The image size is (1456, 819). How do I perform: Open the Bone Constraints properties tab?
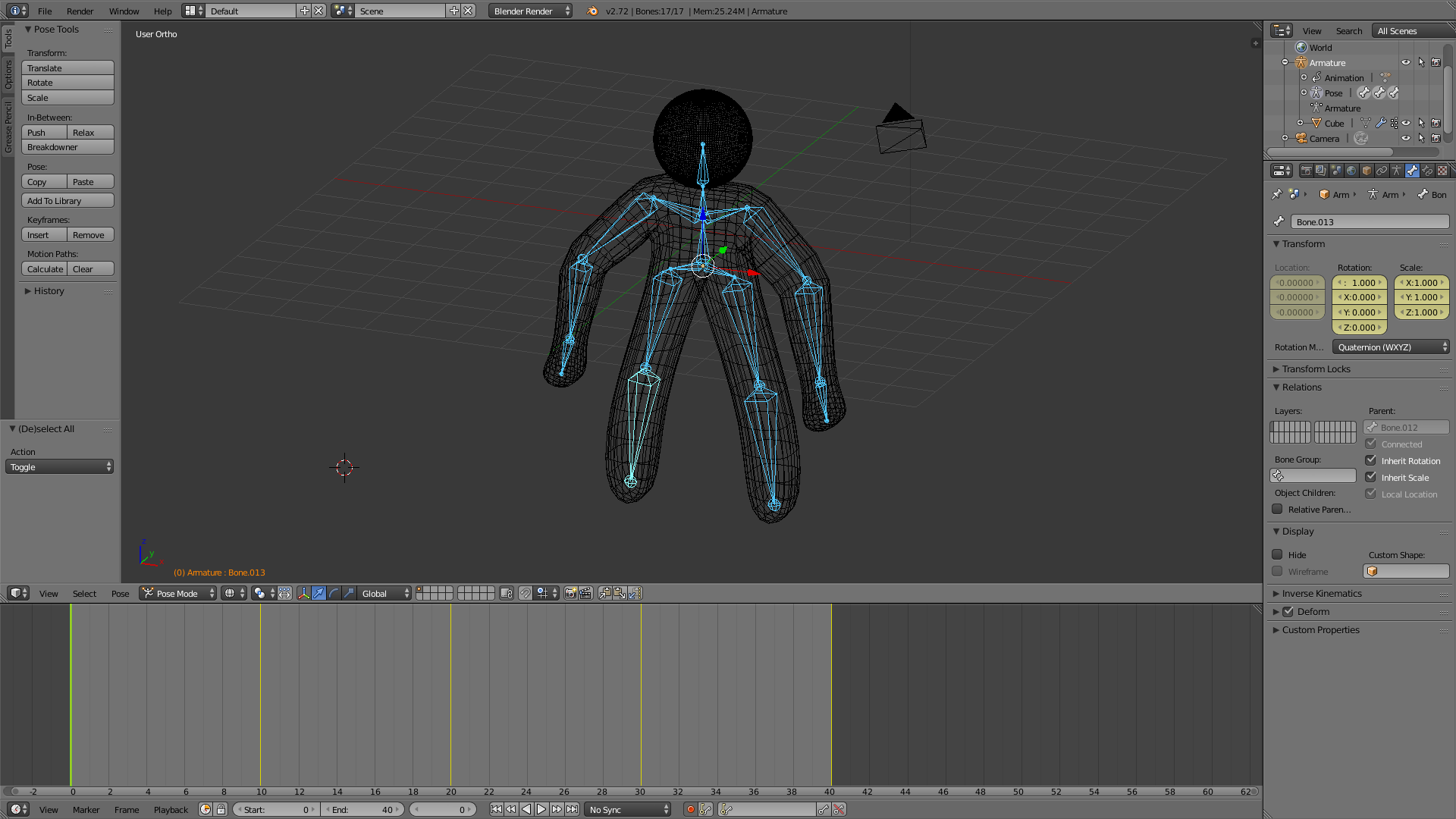pyautogui.click(x=1427, y=171)
